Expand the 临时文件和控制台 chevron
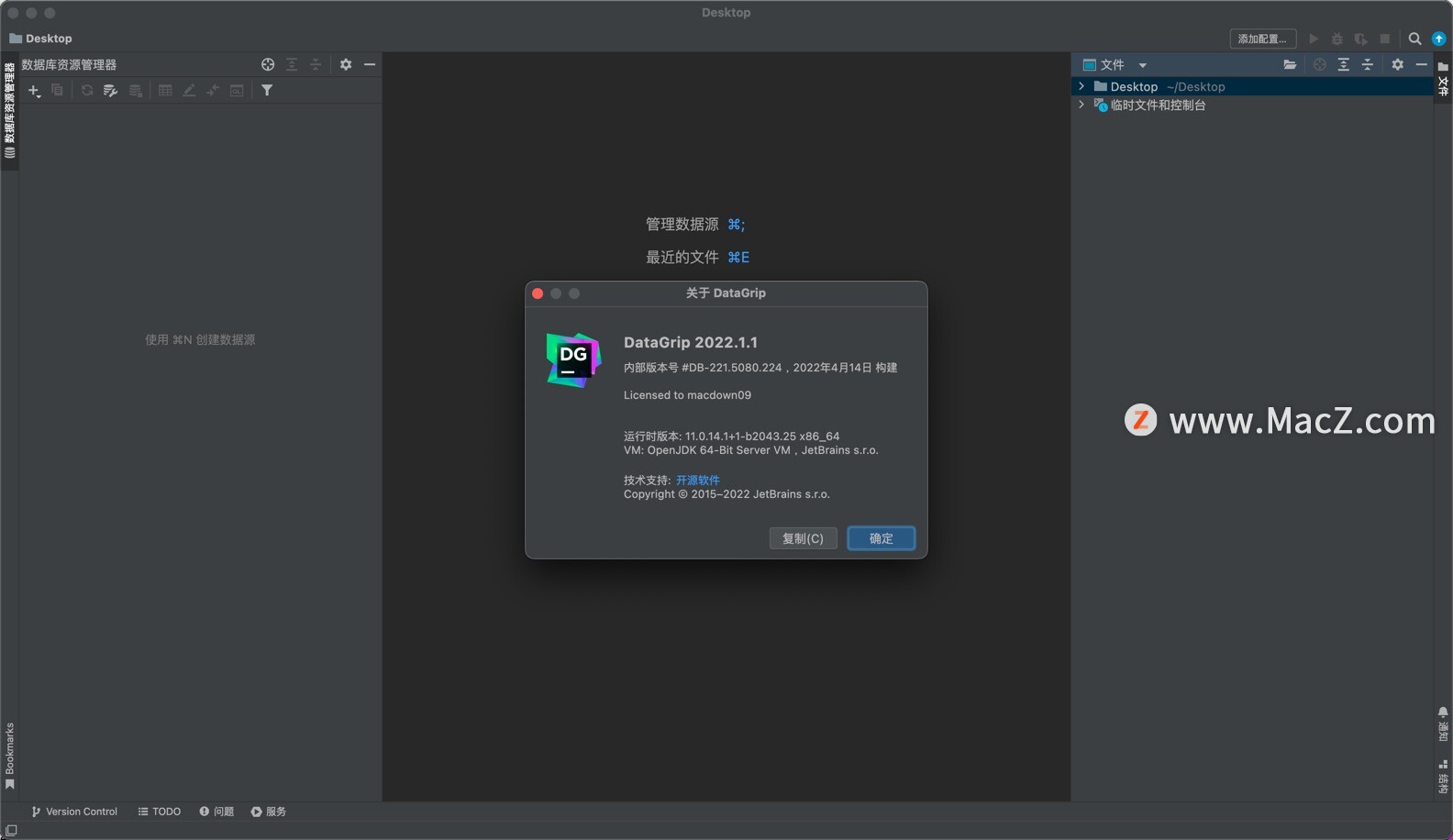 tap(1081, 105)
